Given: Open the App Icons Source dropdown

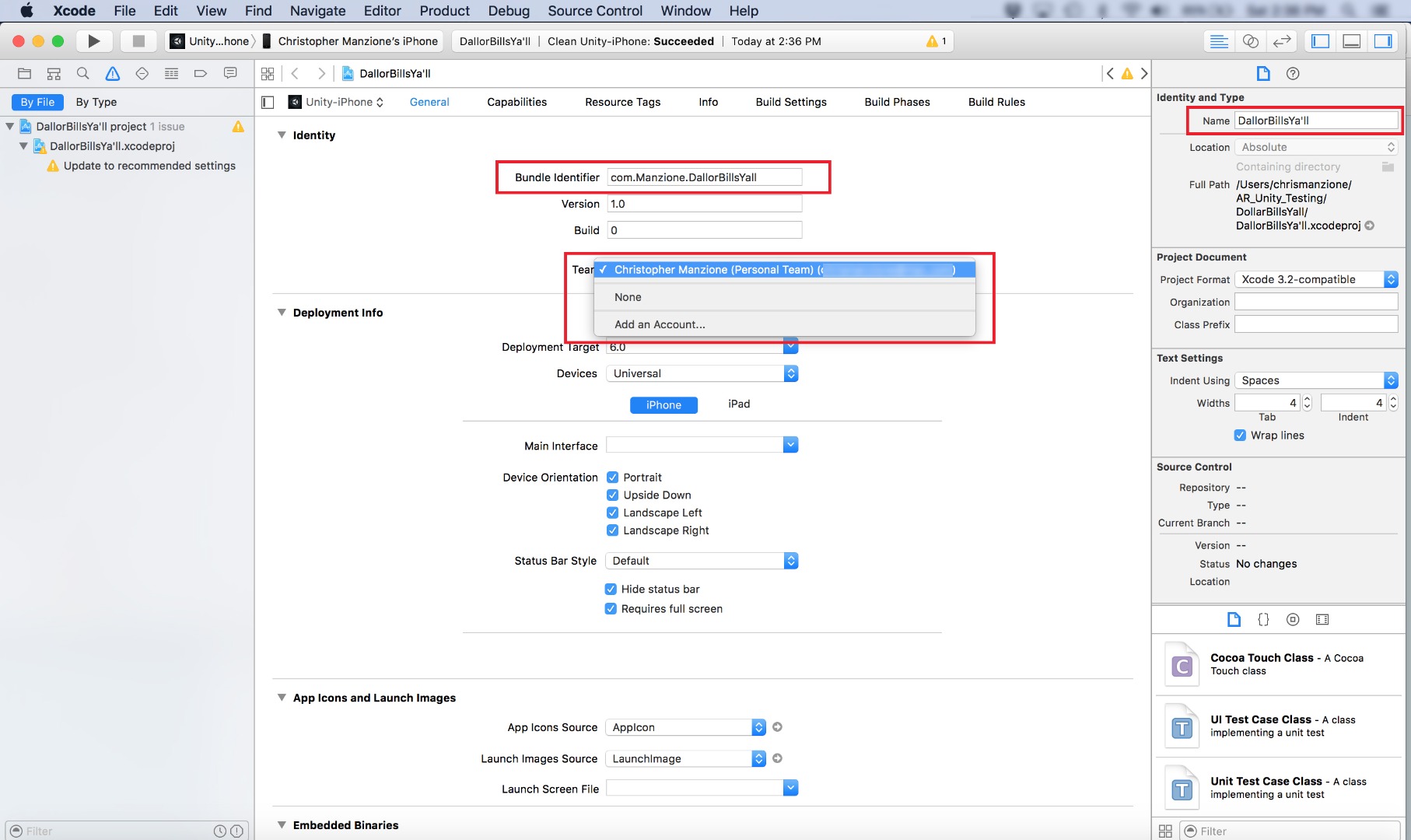Looking at the screenshot, I should pos(686,727).
